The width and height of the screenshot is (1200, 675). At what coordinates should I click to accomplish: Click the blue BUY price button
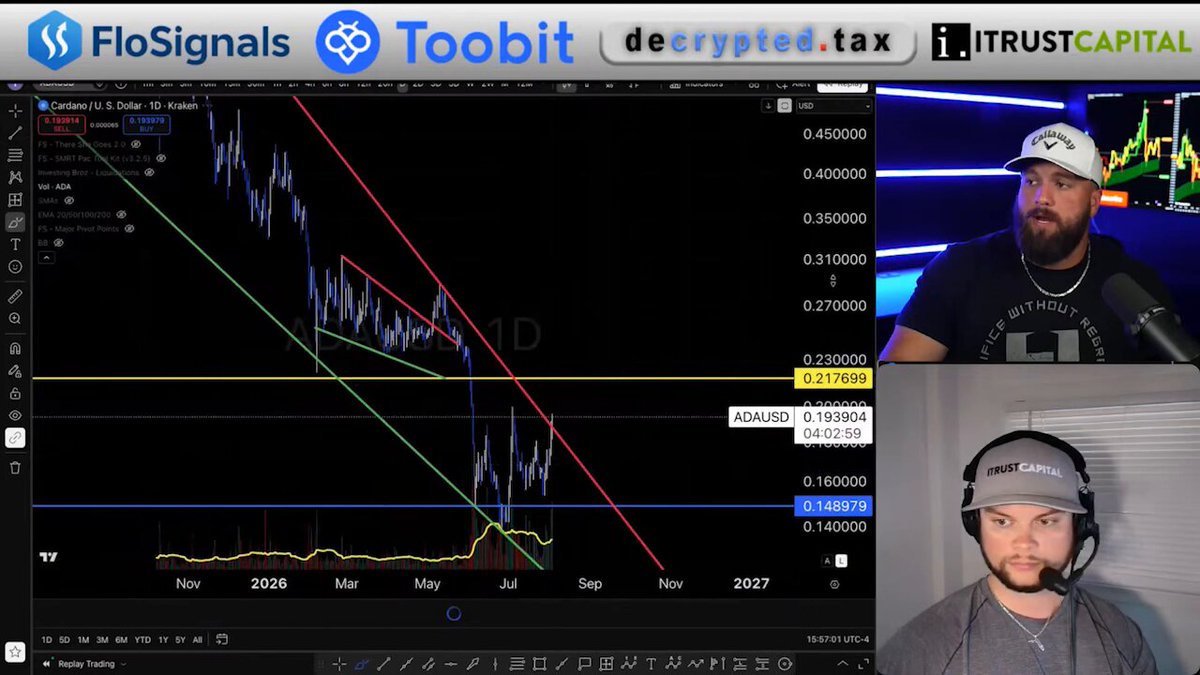pos(146,124)
